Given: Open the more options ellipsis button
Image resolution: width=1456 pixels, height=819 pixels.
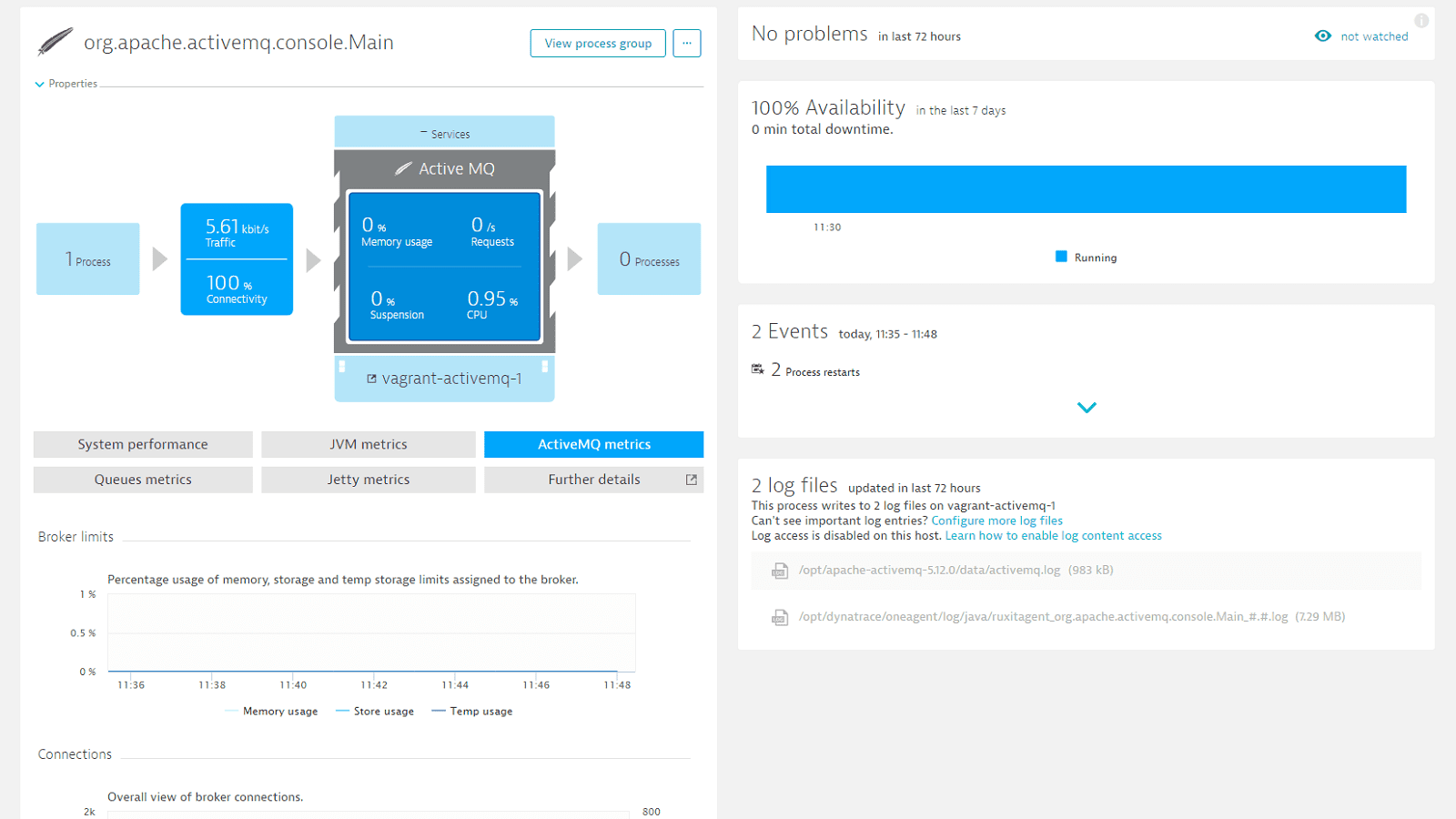Looking at the screenshot, I should pyautogui.click(x=687, y=43).
